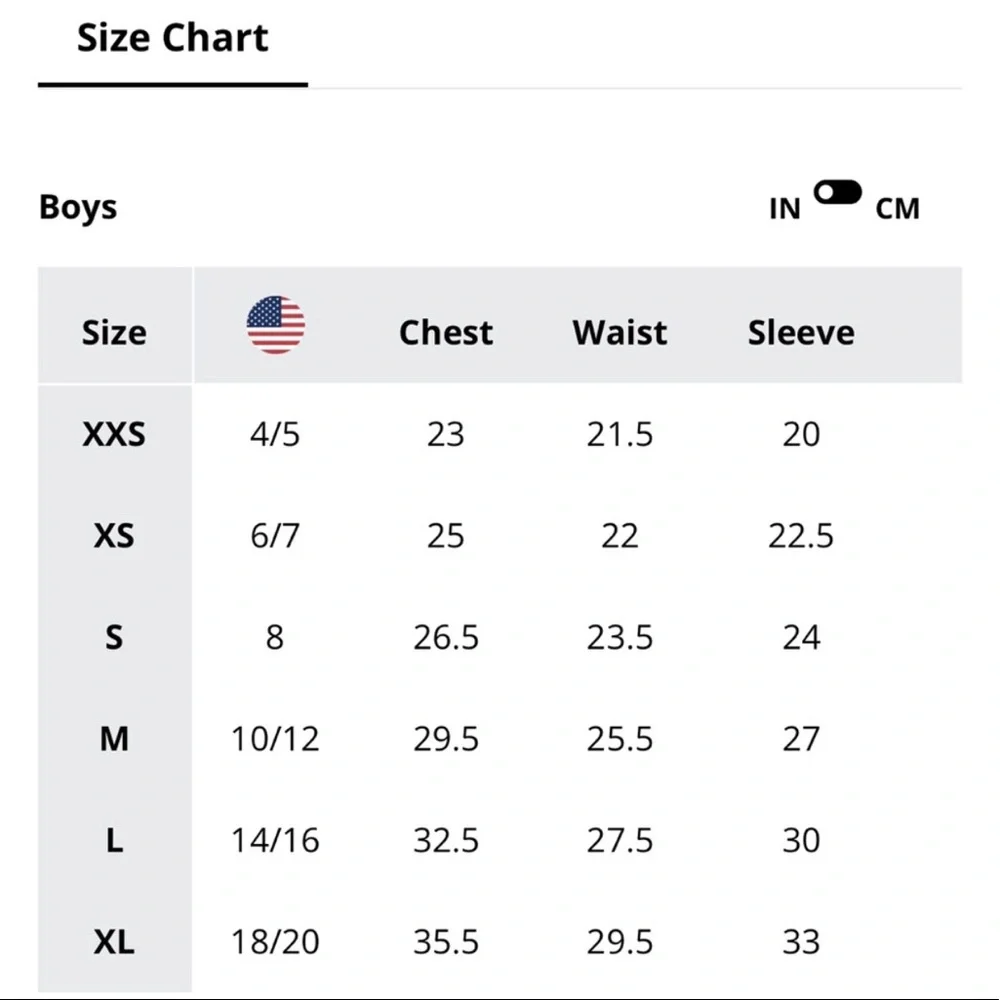Select the IN unit label
Image resolution: width=1000 pixels, height=1000 pixels.
point(784,209)
